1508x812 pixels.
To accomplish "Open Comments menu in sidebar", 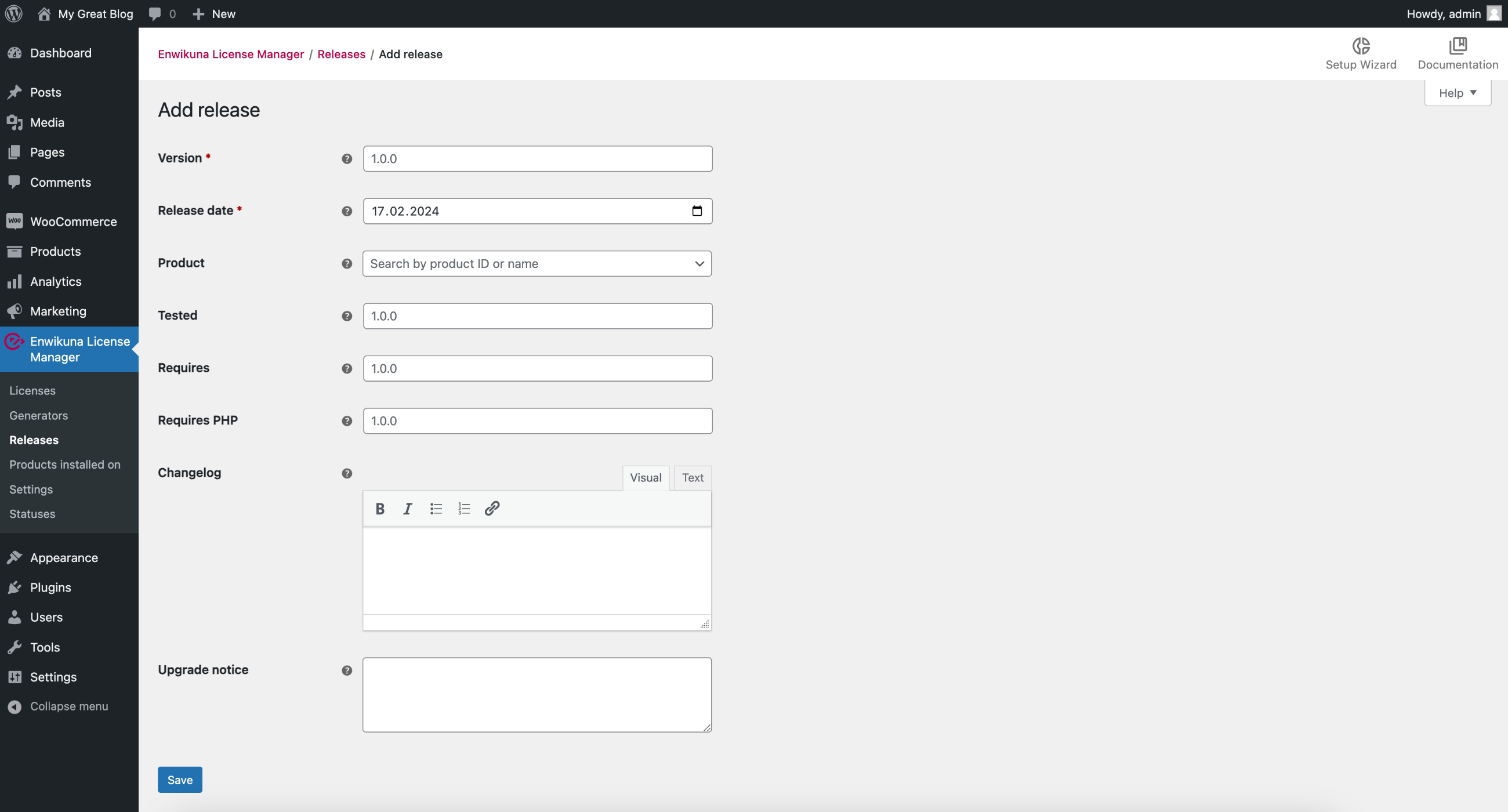I will [69, 182].
